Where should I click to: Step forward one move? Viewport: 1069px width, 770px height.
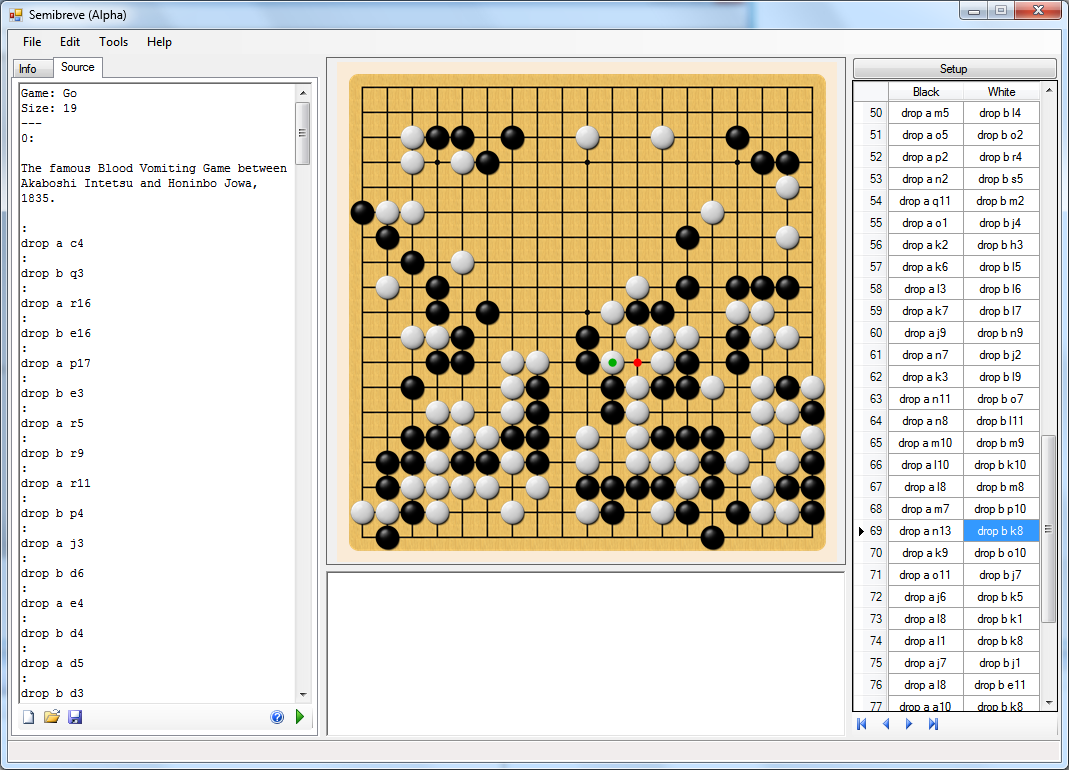pos(909,724)
